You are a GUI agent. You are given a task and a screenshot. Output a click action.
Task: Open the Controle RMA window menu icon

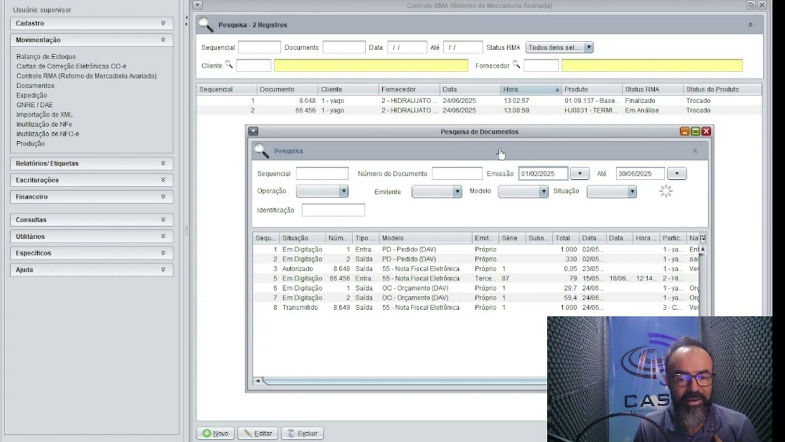tap(198, 5)
